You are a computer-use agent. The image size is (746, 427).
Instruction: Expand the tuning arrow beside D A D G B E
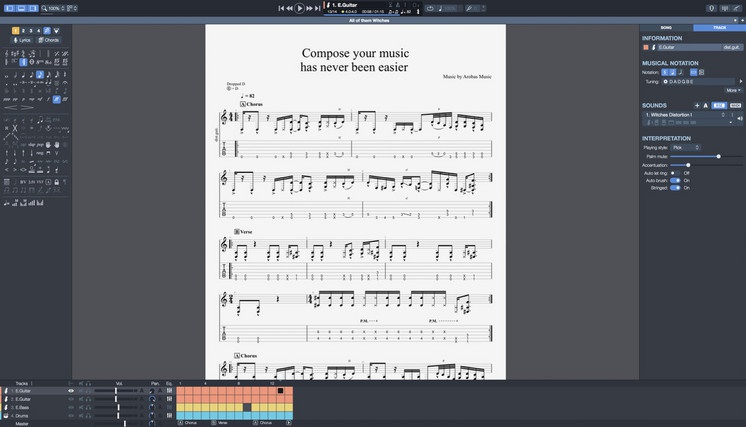click(x=740, y=81)
